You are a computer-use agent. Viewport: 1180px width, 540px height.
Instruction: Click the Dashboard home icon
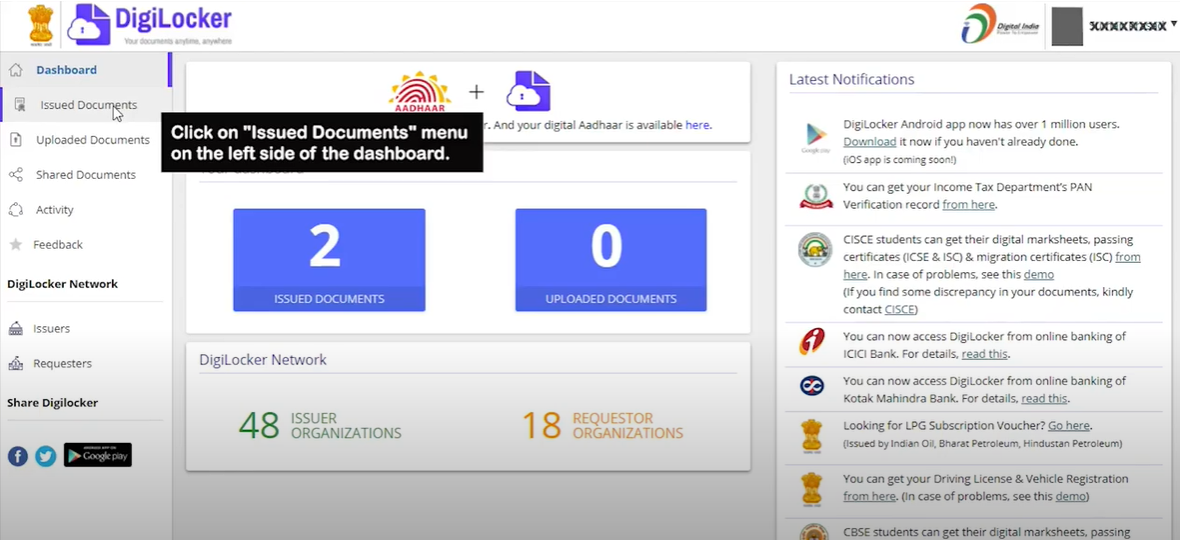click(15, 70)
